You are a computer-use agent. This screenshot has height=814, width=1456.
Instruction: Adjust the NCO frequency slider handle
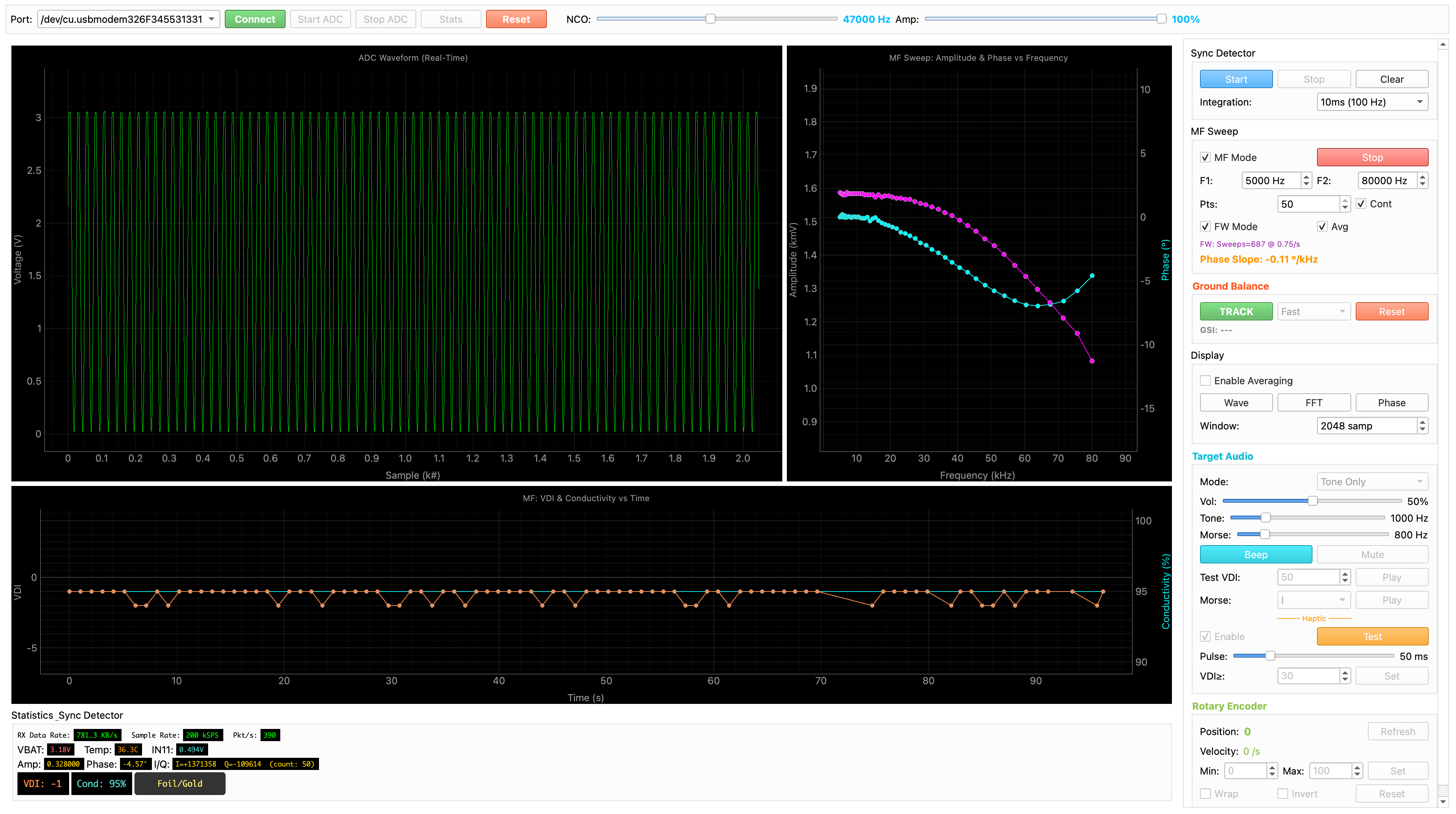[x=710, y=19]
